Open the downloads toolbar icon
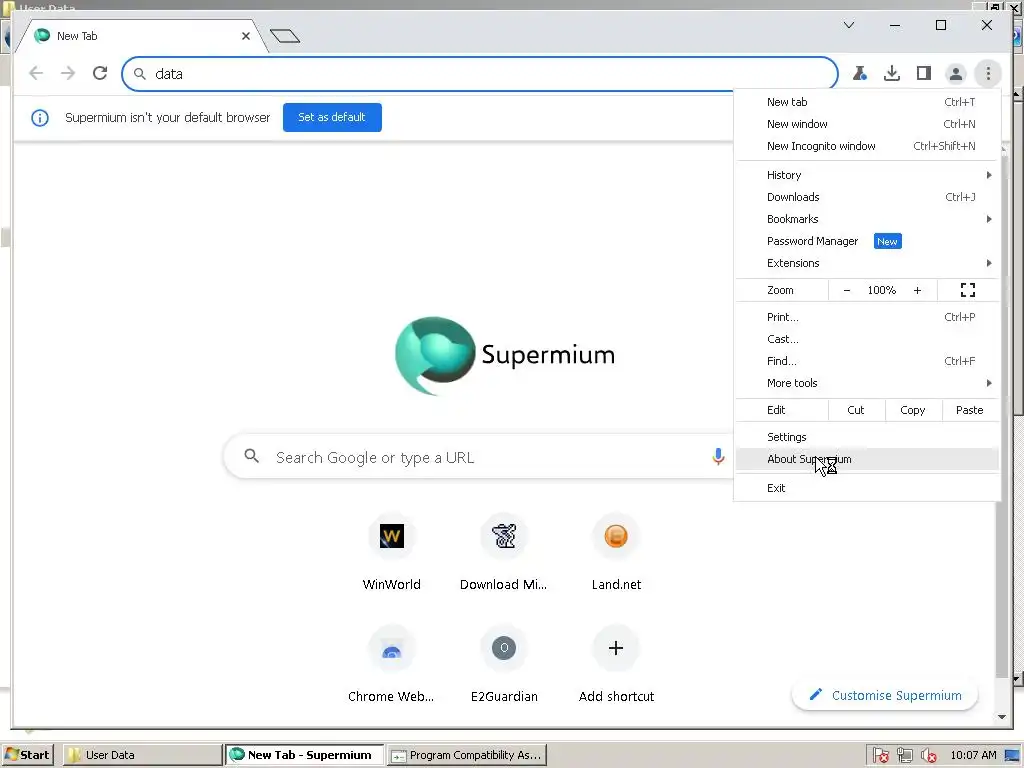The height and width of the screenshot is (768, 1024). pos(891,73)
